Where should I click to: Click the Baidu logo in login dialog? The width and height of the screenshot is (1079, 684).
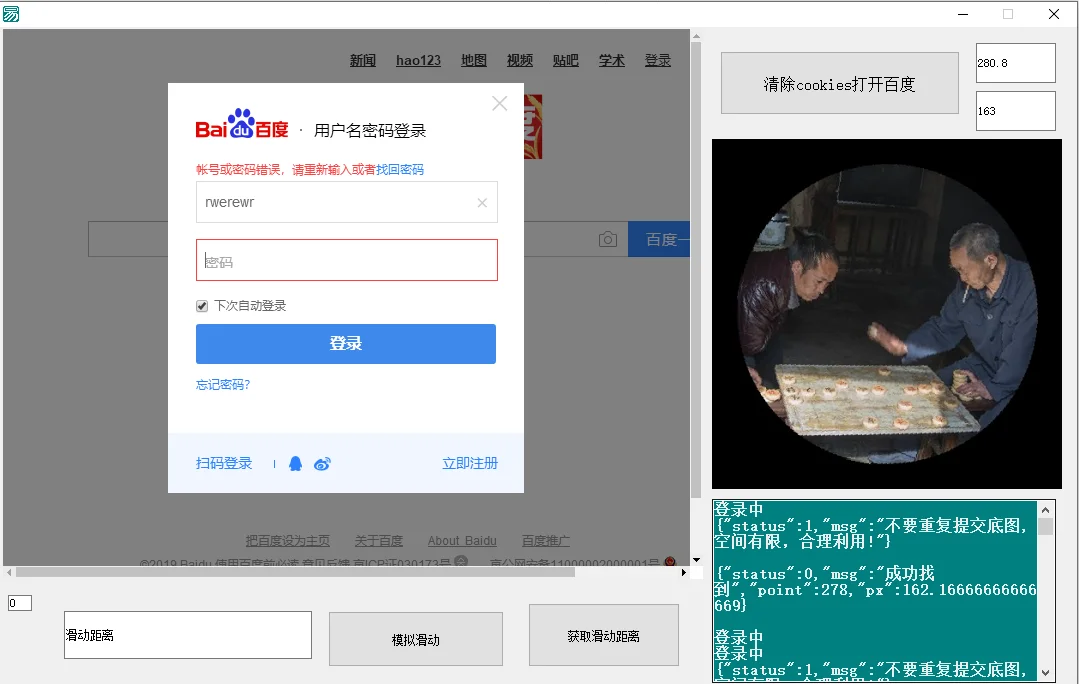point(242,125)
